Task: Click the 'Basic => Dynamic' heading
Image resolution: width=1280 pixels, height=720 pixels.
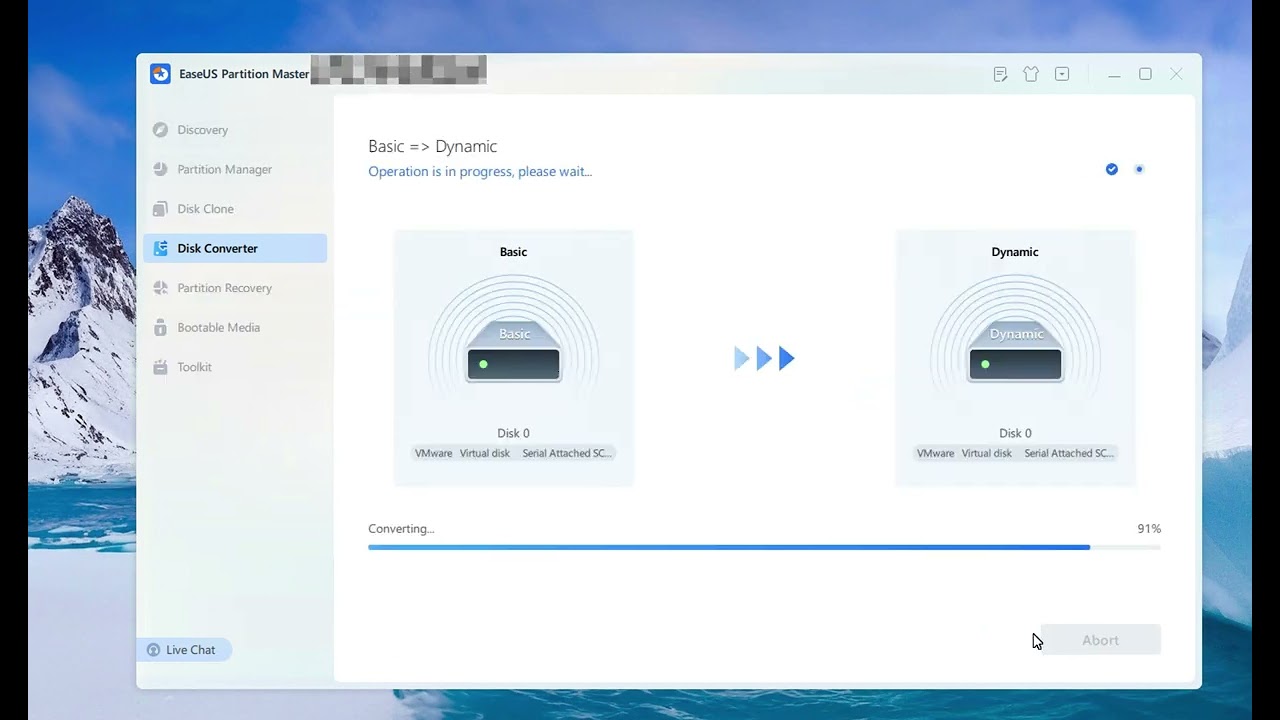Action: [433, 146]
